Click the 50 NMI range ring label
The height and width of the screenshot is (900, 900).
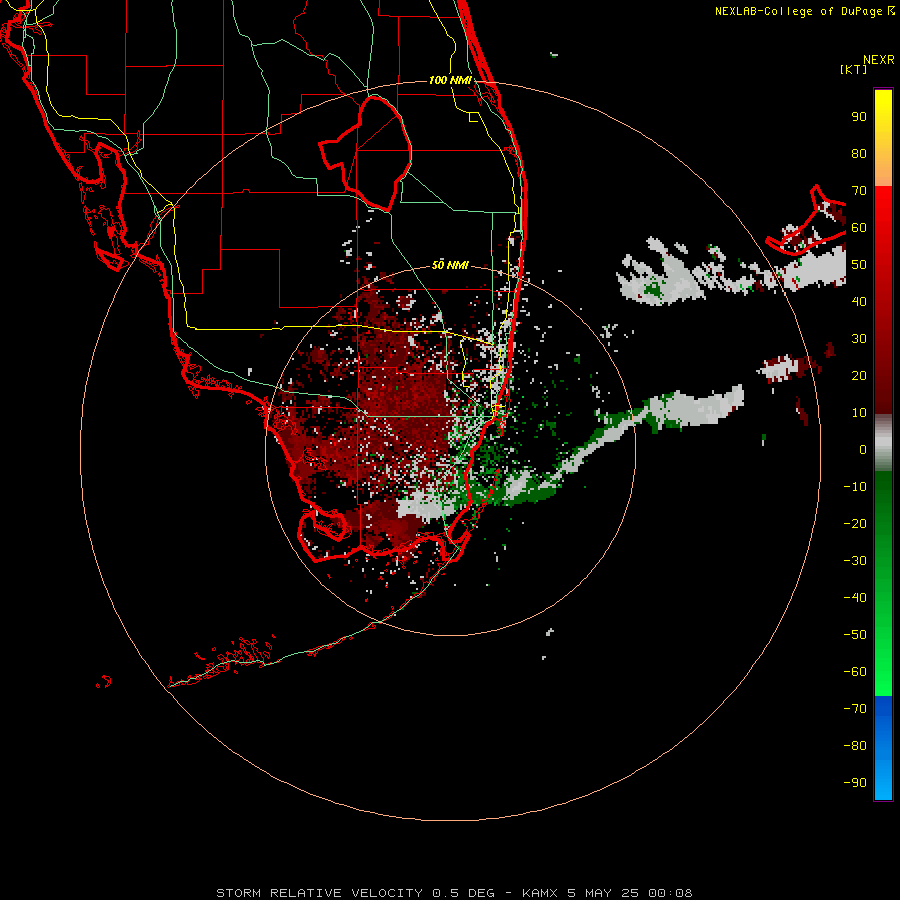[450, 265]
